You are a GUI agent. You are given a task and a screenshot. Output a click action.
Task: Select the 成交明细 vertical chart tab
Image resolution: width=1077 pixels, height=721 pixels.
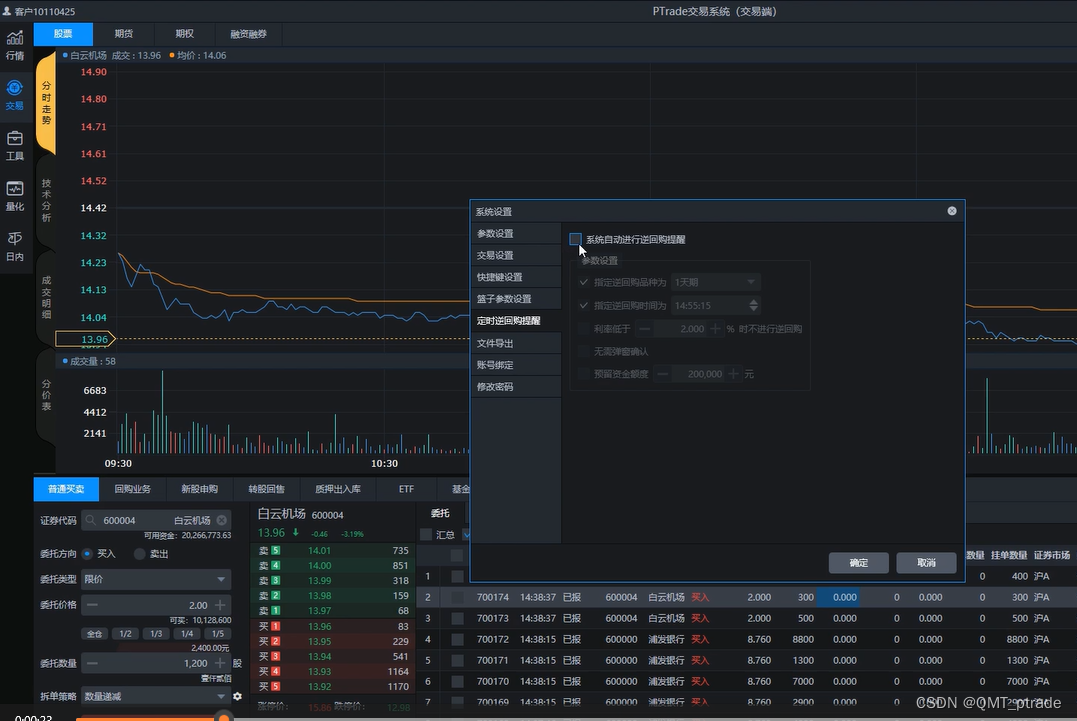pos(46,297)
